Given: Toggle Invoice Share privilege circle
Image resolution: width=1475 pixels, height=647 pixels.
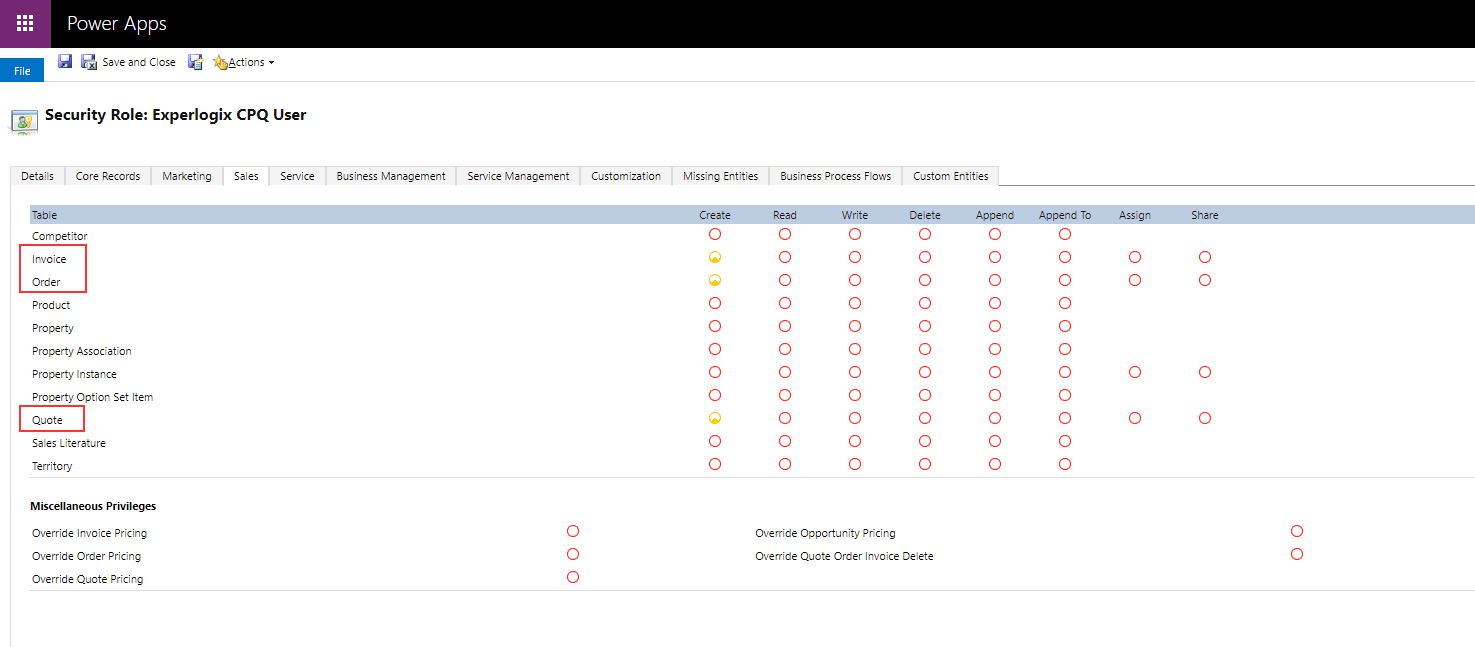Looking at the screenshot, I should click(1205, 257).
